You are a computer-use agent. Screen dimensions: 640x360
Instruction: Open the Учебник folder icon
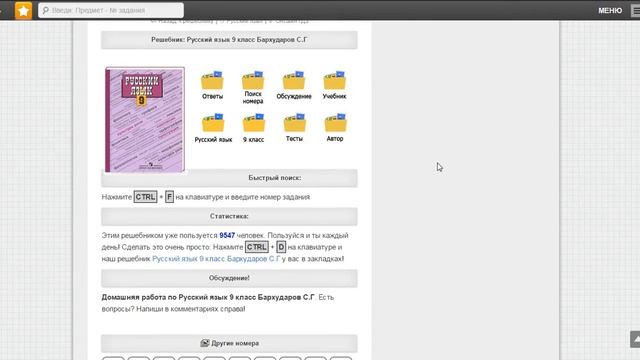click(x=334, y=80)
